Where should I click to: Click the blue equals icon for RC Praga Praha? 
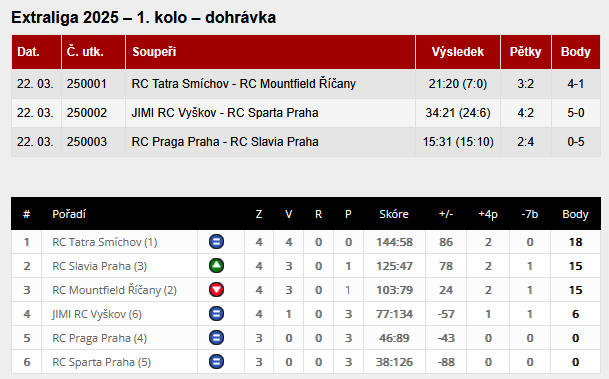pyautogui.click(x=216, y=338)
